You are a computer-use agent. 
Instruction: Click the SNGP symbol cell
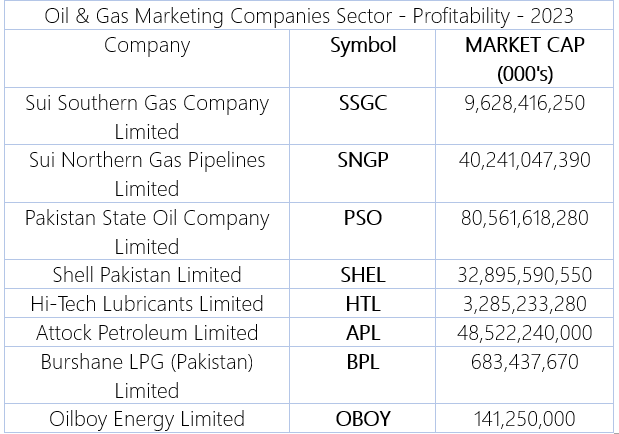(x=363, y=160)
